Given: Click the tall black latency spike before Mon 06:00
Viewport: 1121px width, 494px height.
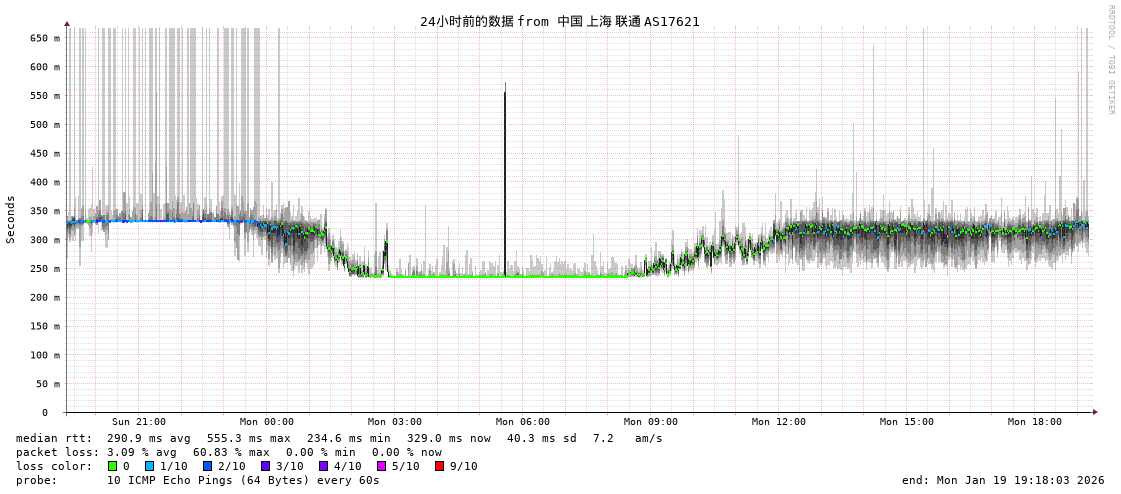Looking at the screenshot, I should click(505, 180).
